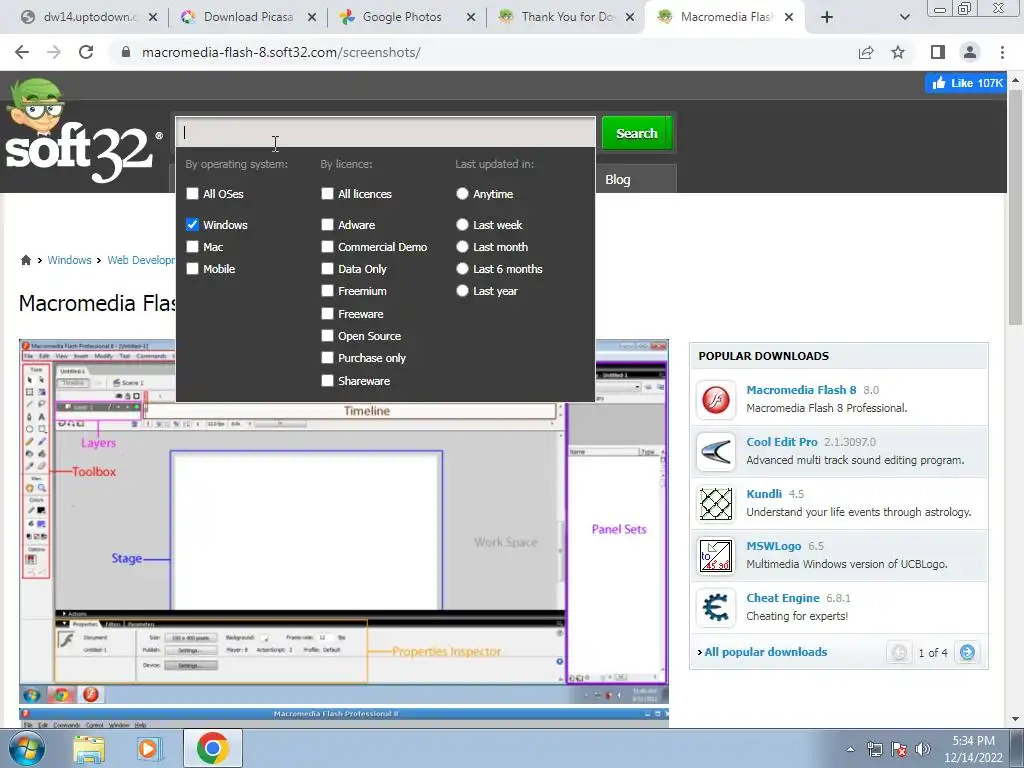
Task: Bookmark the page with the star icon
Action: pos(898,52)
